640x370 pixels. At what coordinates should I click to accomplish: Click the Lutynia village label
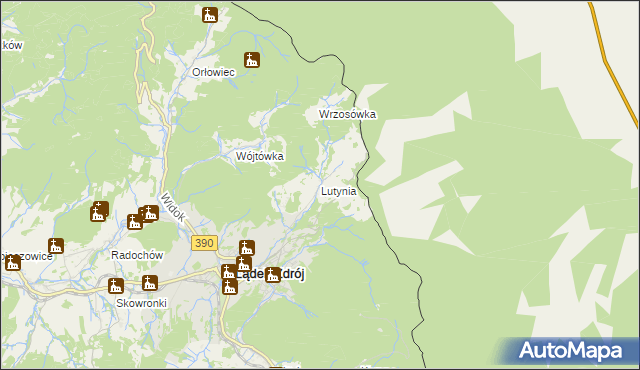pyautogui.click(x=339, y=191)
